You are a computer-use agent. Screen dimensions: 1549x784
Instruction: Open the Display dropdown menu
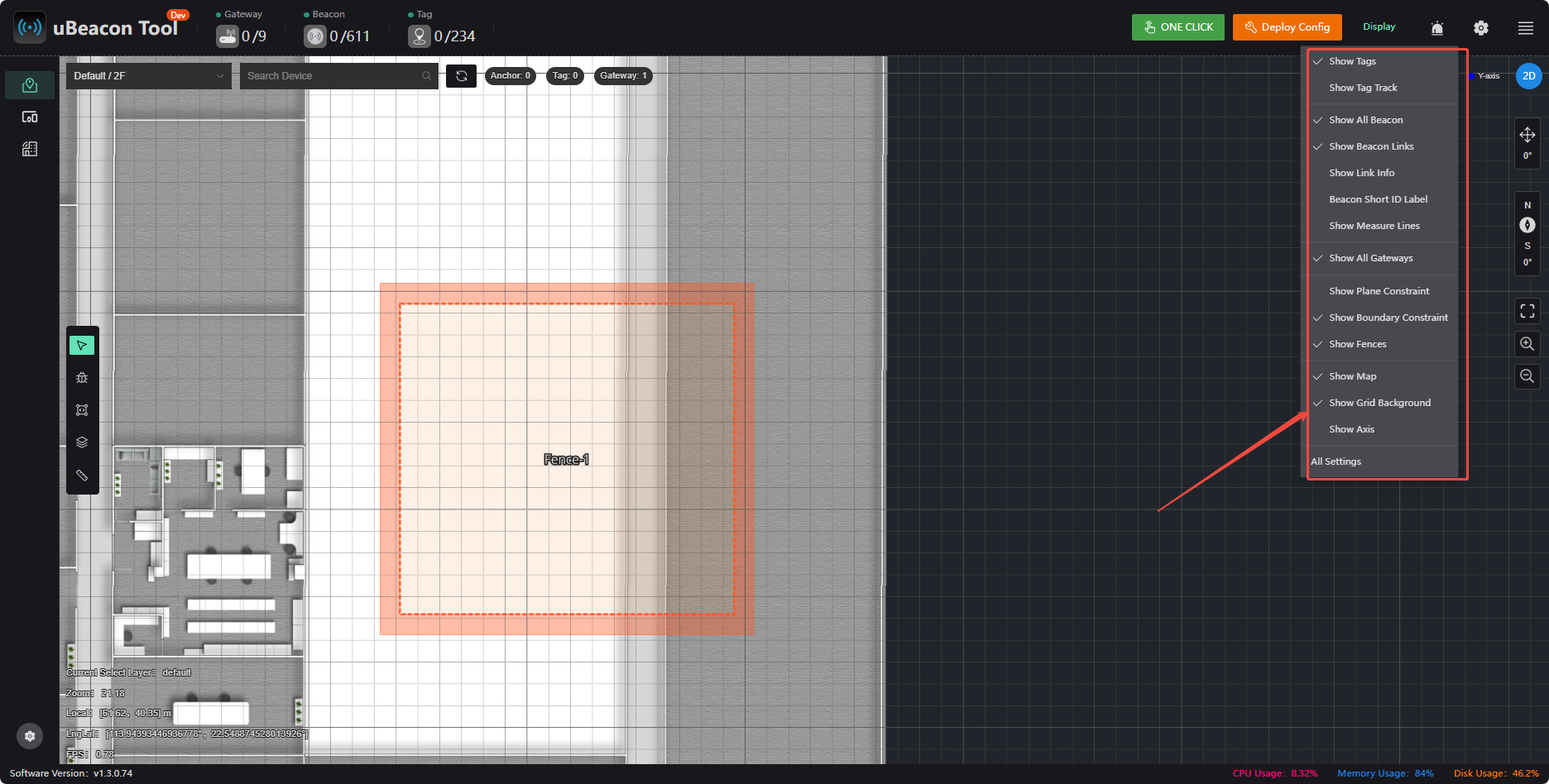pyautogui.click(x=1379, y=27)
